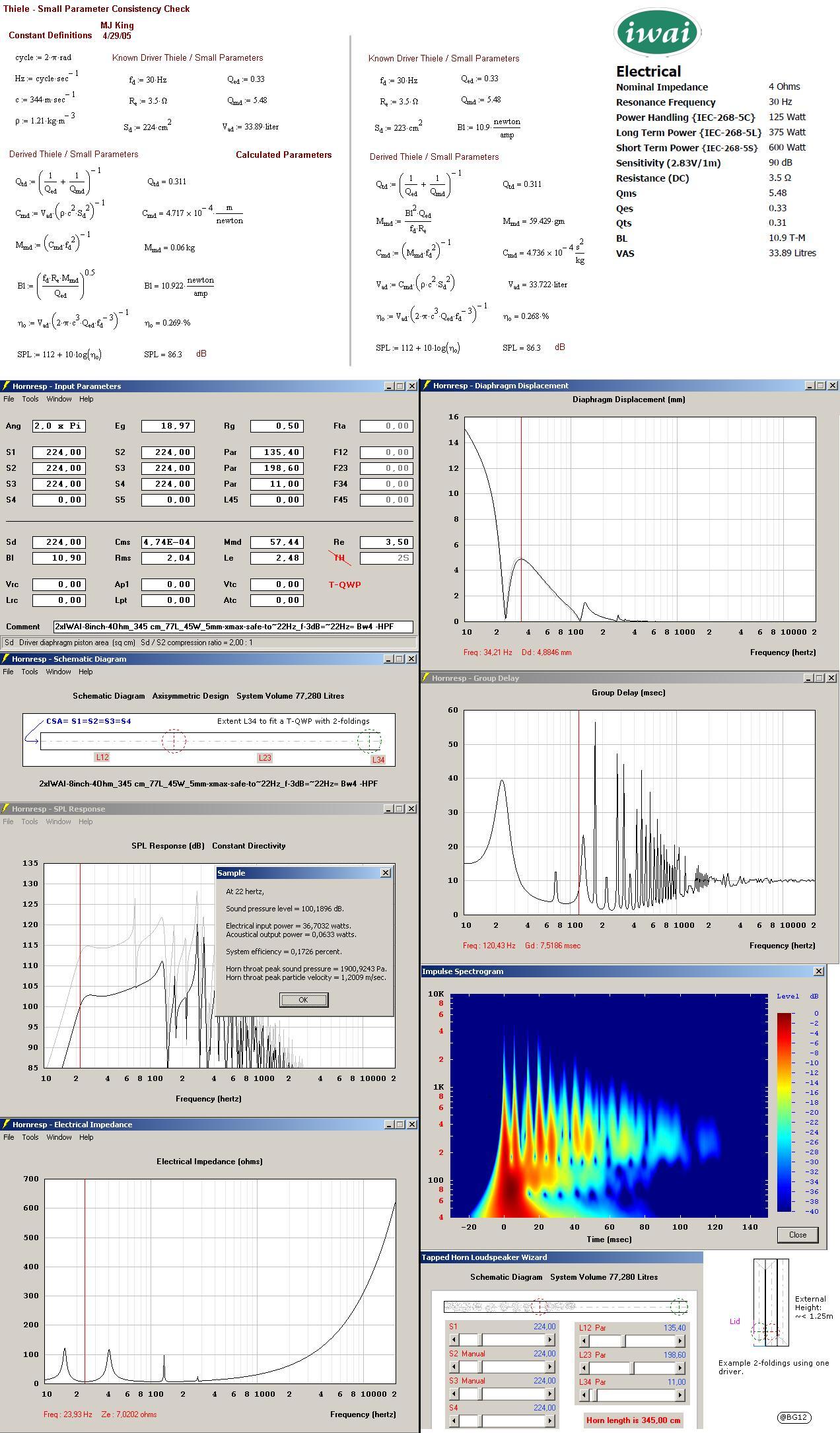The width and height of the screenshot is (840, 1433).
Task: Click the Comment text field
Action: coord(234,627)
